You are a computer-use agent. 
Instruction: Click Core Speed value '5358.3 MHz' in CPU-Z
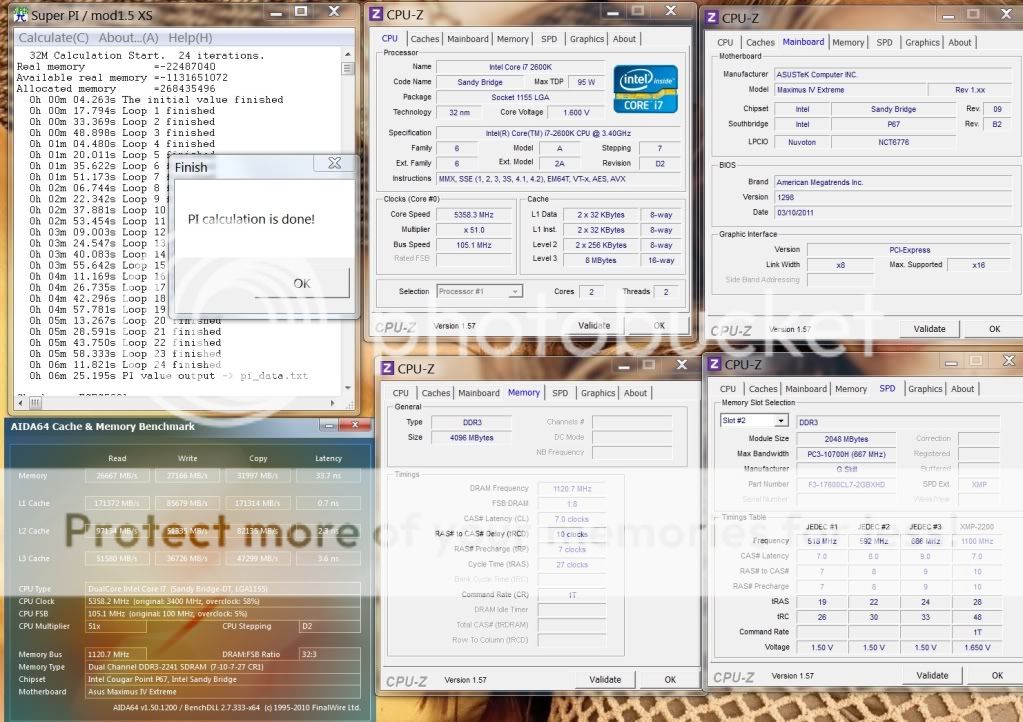coord(474,215)
